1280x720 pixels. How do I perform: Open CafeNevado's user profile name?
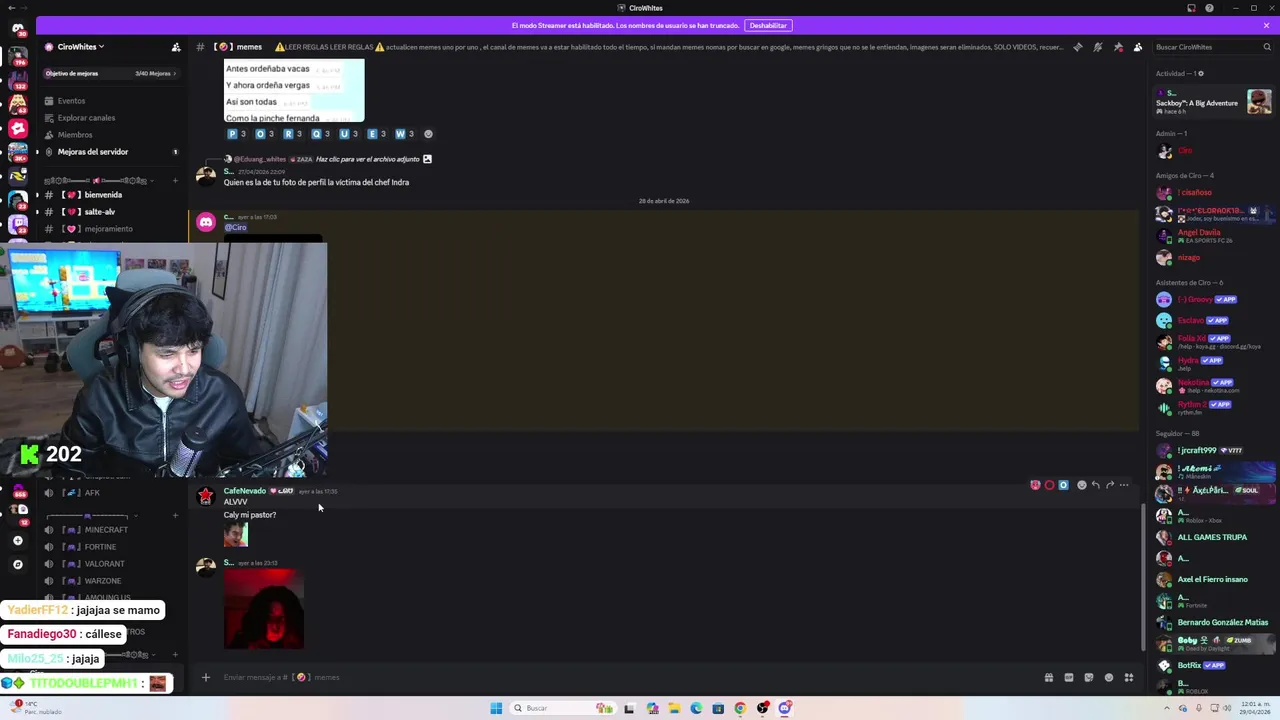[x=245, y=491]
